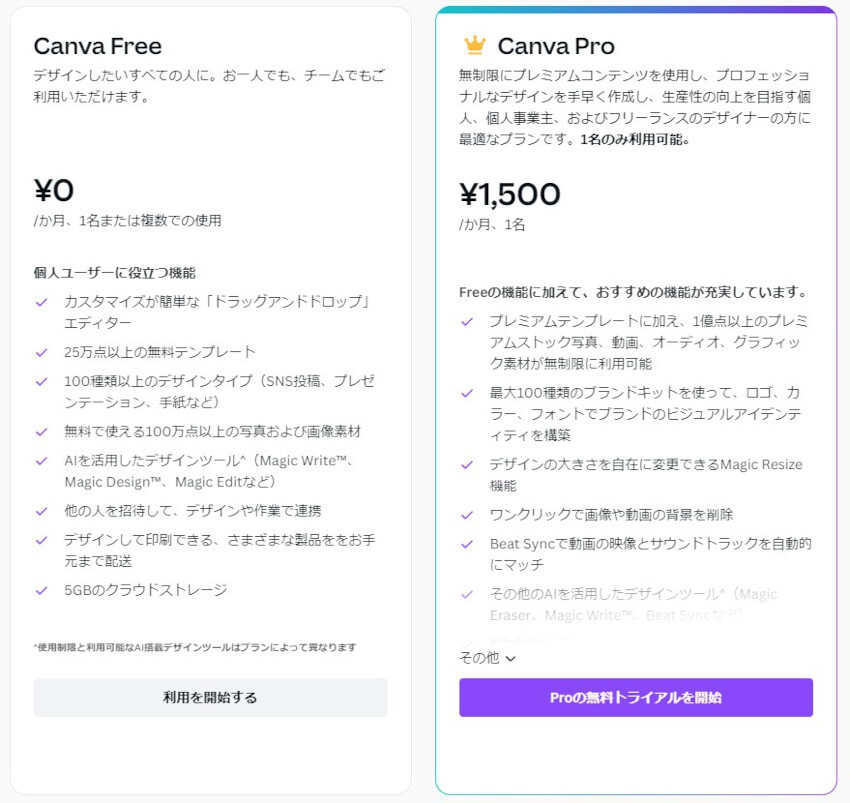The image size is (850, 803).
Task: Click the chevron arrow next to その他
Action: (510, 658)
